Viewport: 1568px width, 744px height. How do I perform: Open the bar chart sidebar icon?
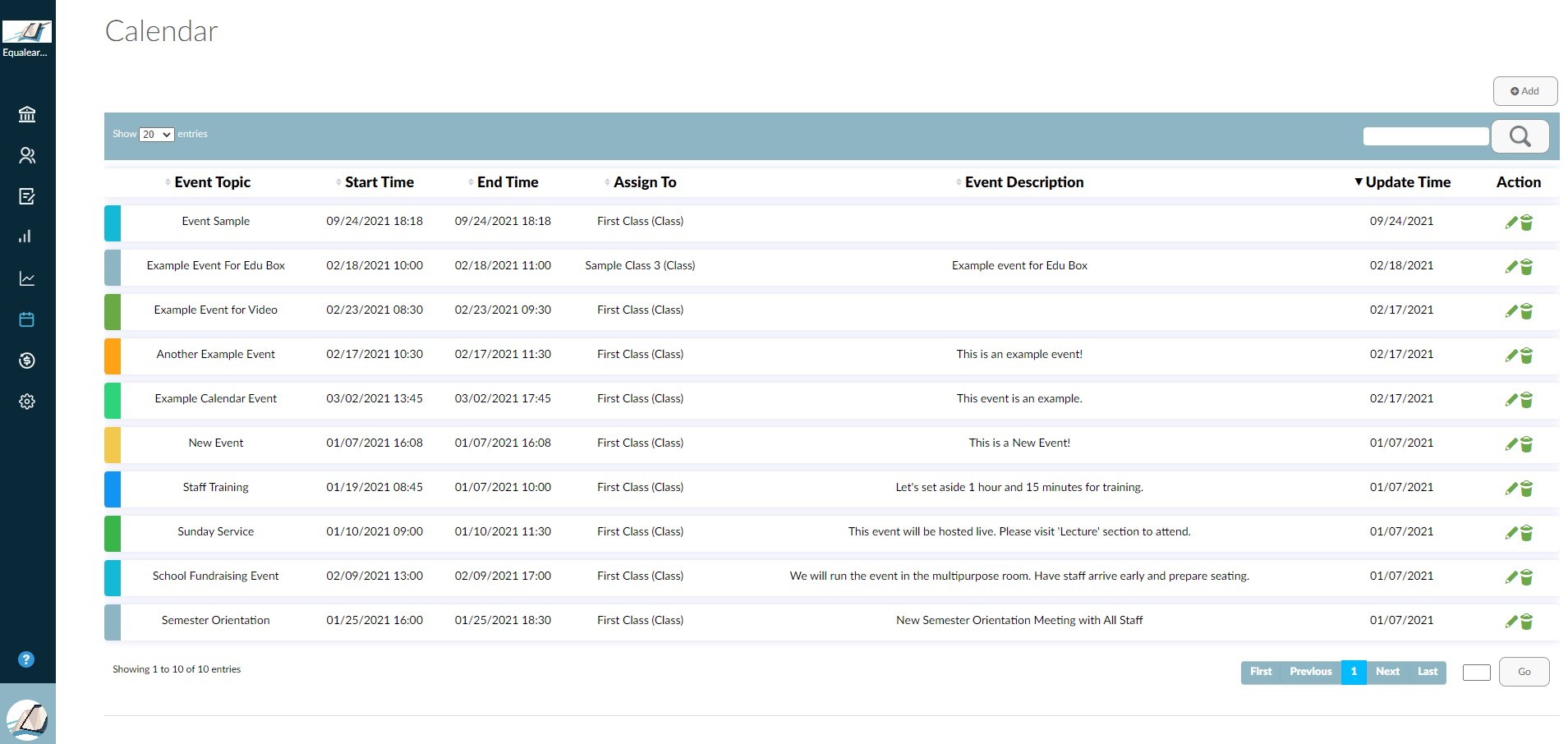pyautogui.click(x=25, y=237)
